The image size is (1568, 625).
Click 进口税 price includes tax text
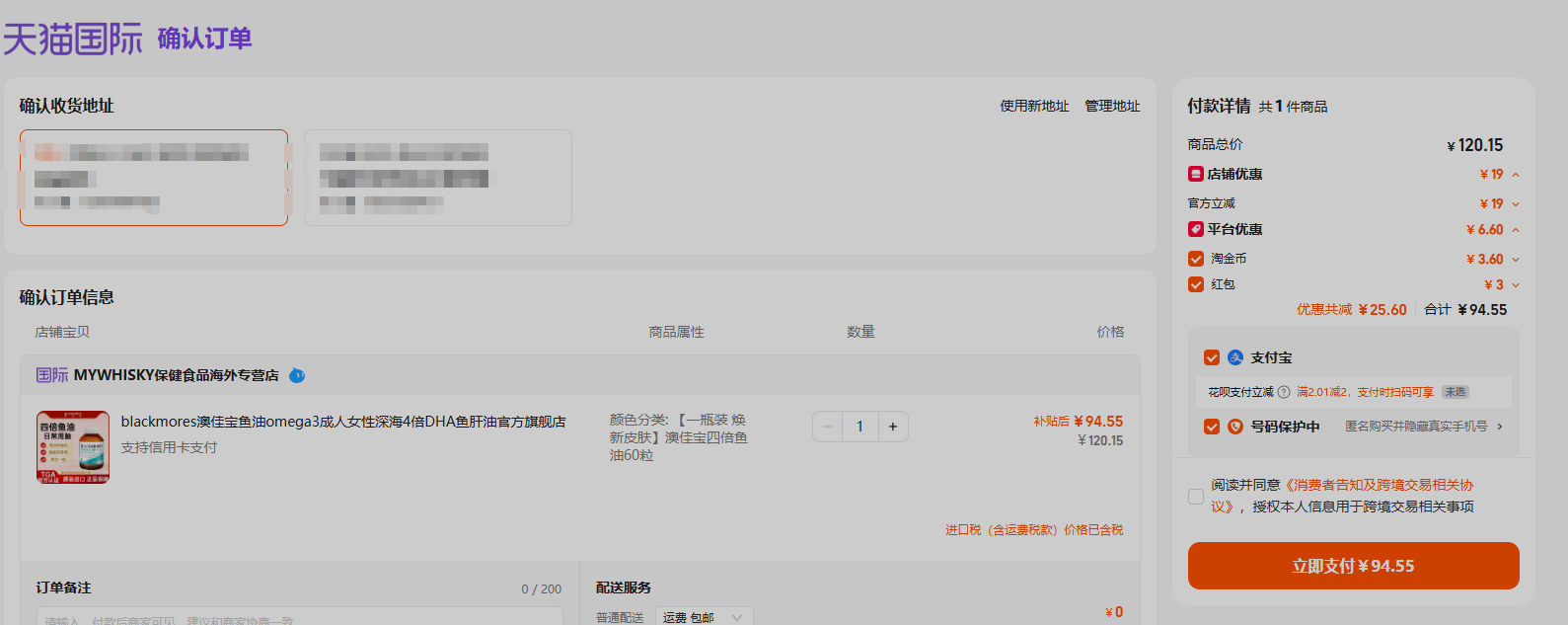pyautogui.click(x=1034, y=530)
